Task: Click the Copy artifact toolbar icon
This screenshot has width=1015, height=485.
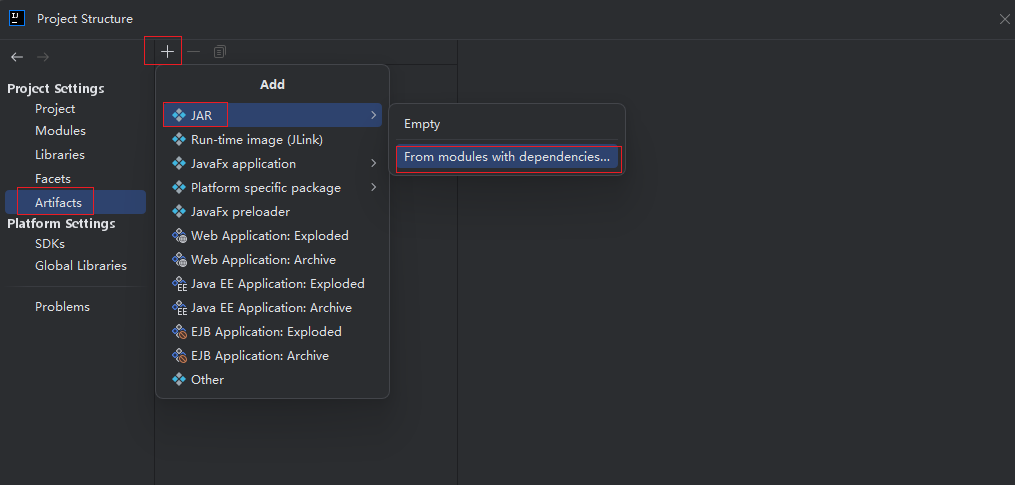Action: pyautogui.click(x=219, y=52)
